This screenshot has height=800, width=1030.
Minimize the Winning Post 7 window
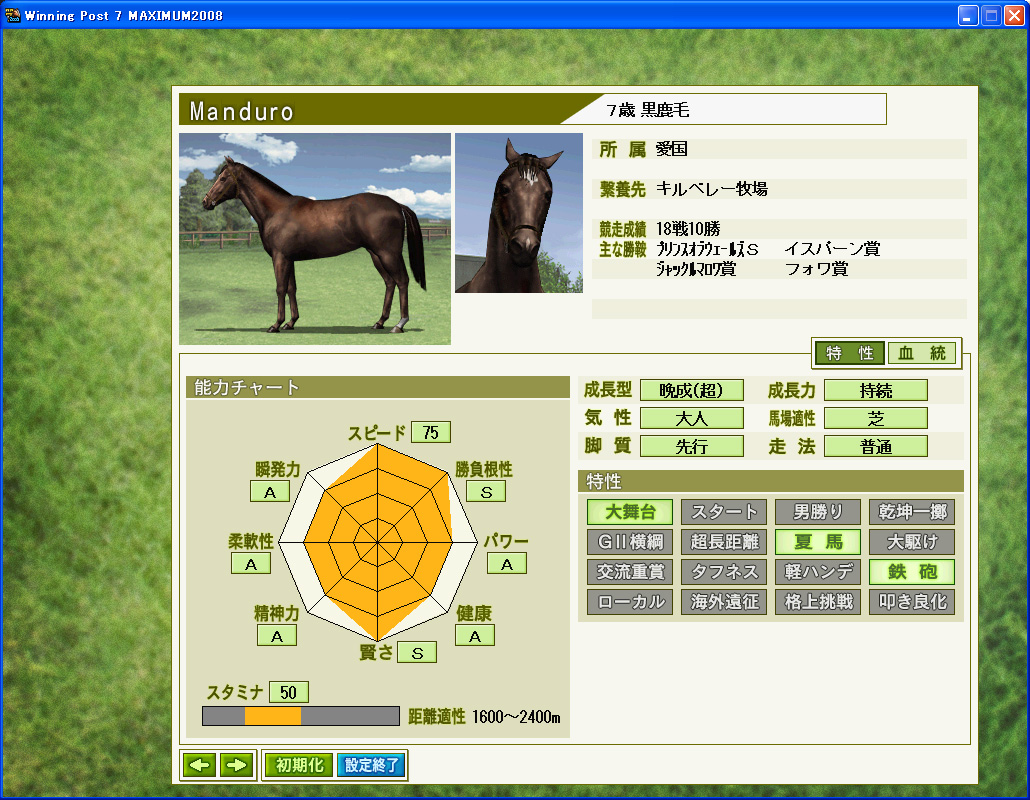pos(967,15)
